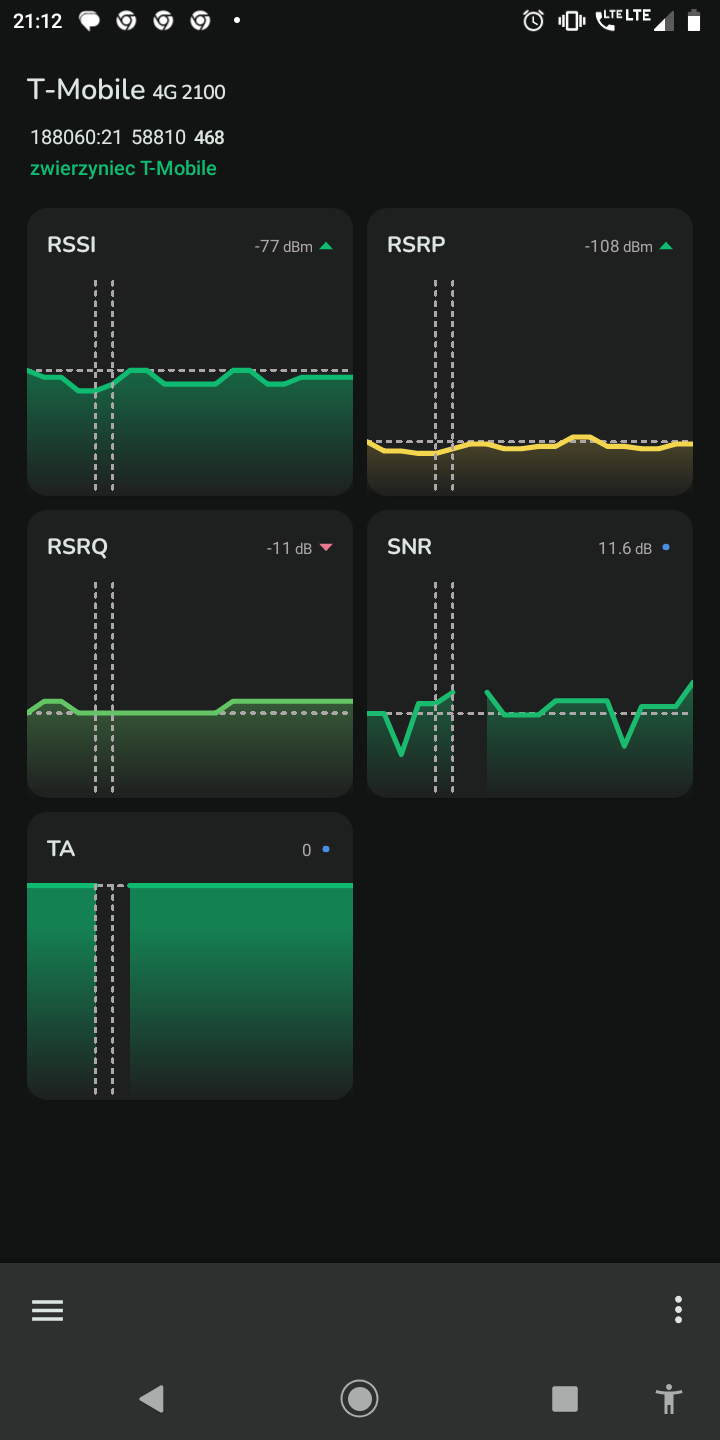Tap the red down arrow beside -11 dB

(325, 548)
